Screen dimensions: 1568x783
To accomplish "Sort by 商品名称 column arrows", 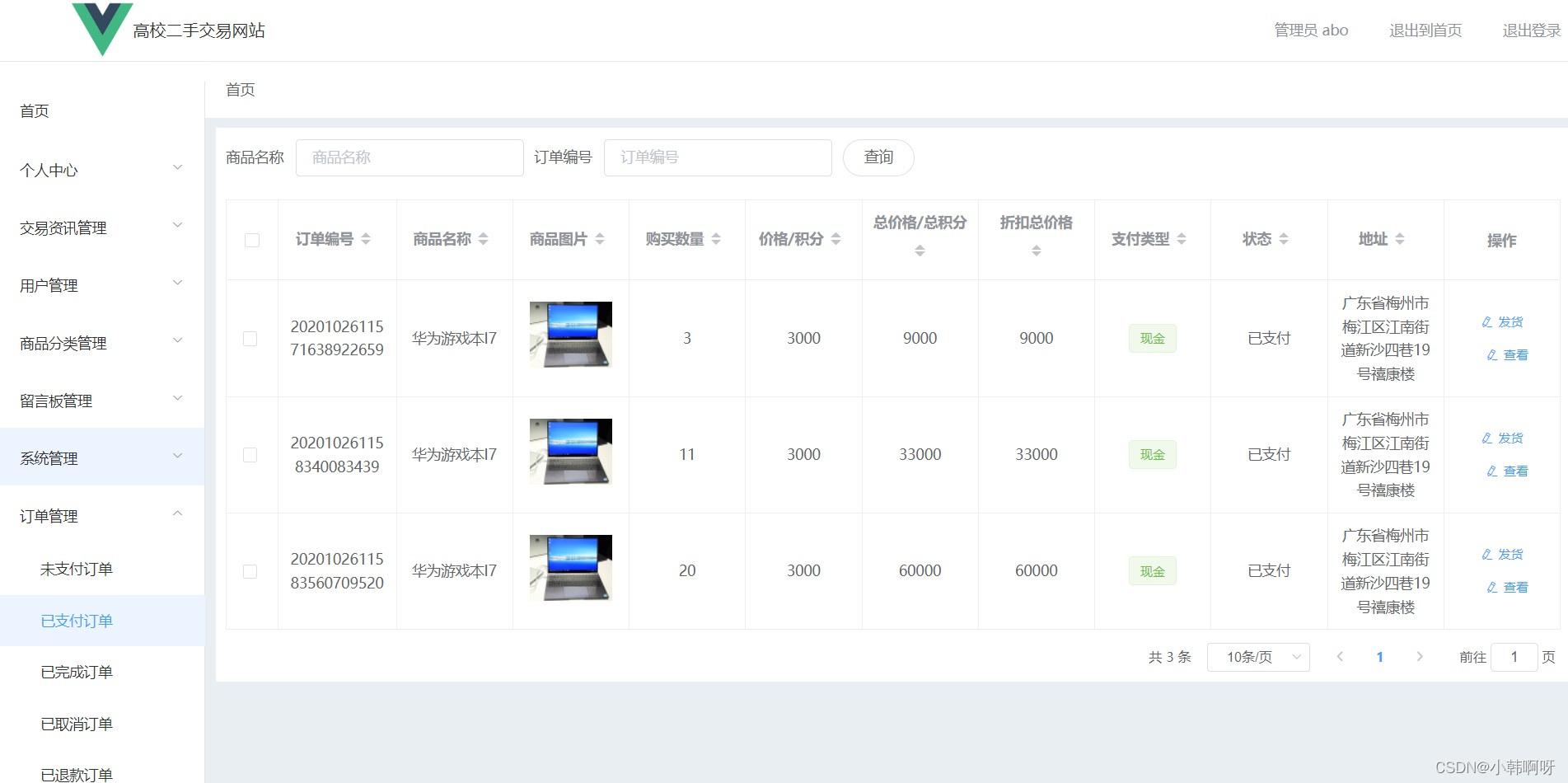I will 484,239.
